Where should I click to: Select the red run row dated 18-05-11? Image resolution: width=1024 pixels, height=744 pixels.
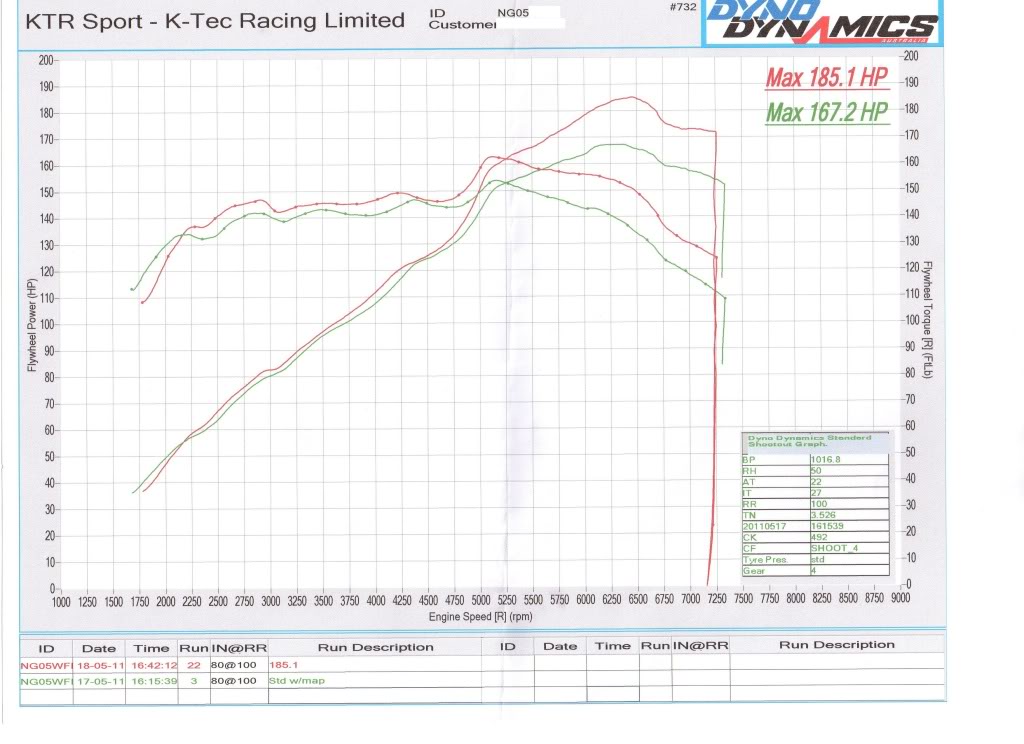pyautogui.click(x=150, y=663)
